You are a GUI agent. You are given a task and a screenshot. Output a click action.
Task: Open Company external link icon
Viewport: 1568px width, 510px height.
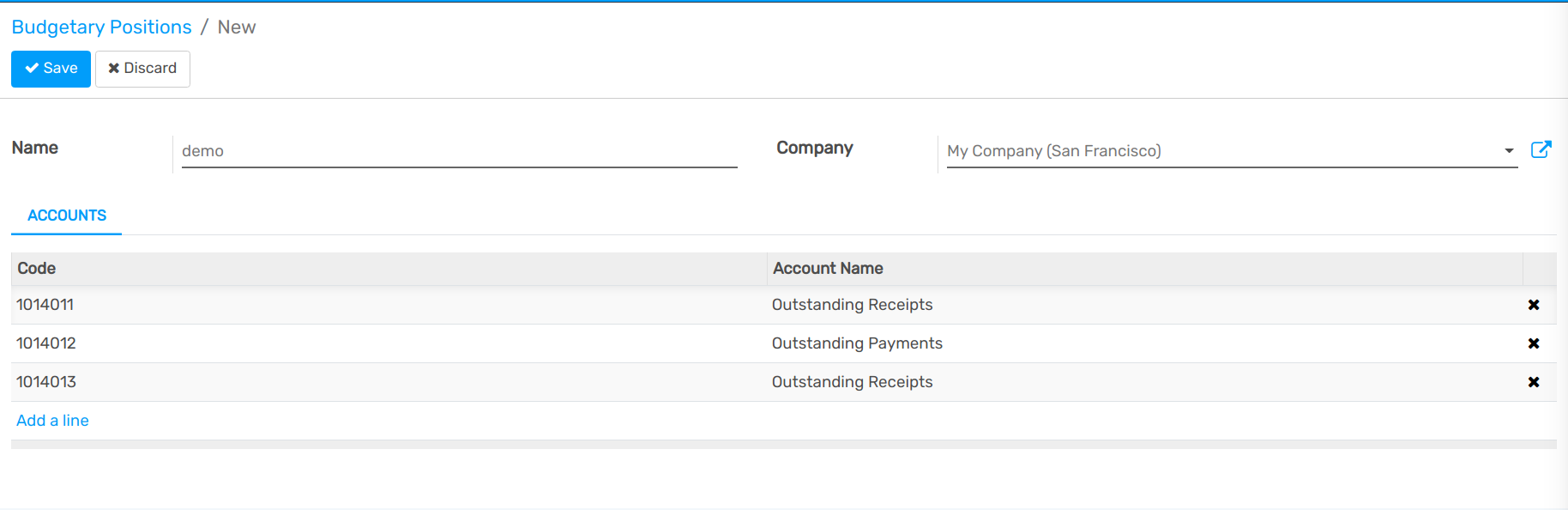pyautogui.click(x=1541, y=149)
